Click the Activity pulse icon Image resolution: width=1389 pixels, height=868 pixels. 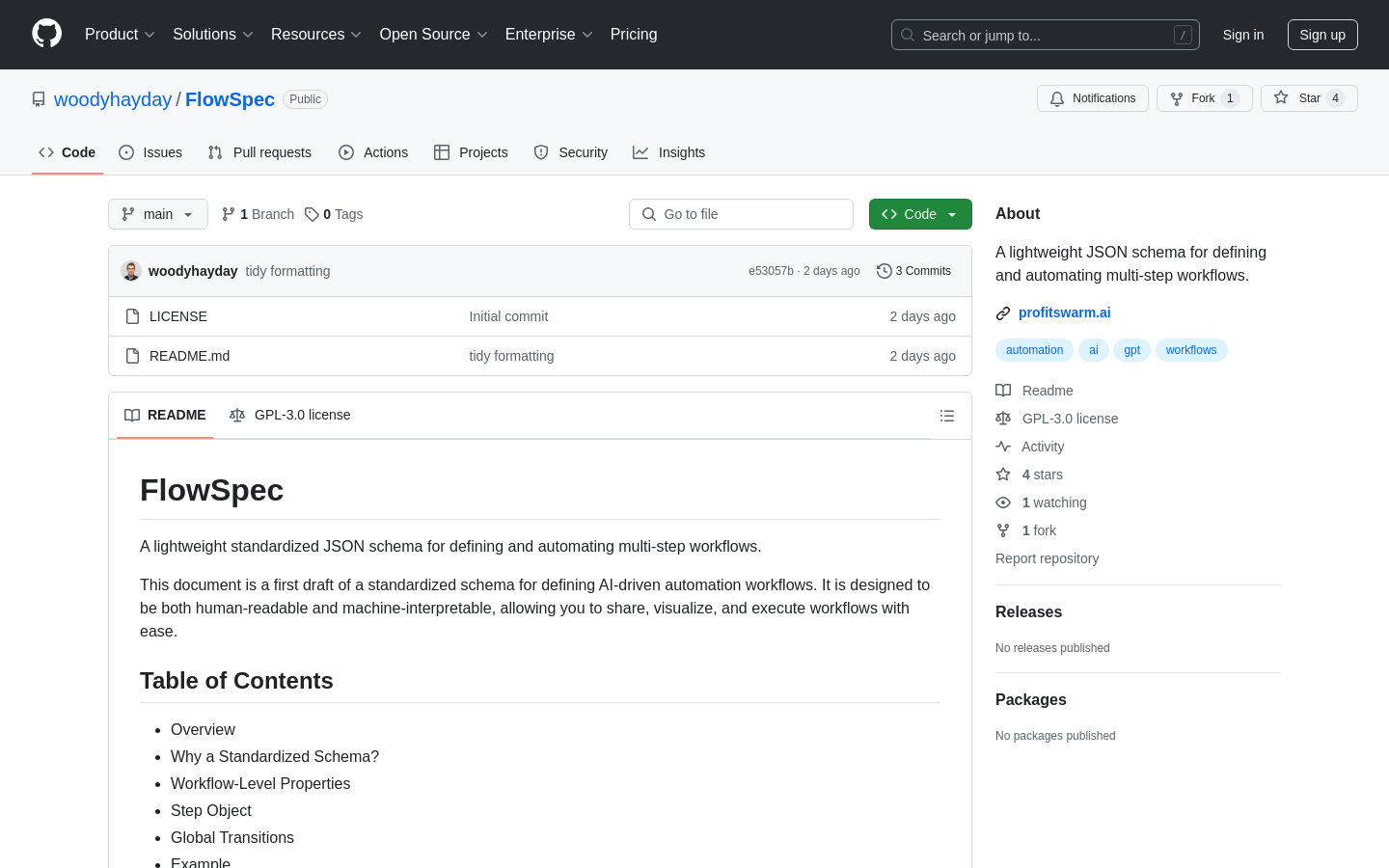point(1003,447)
